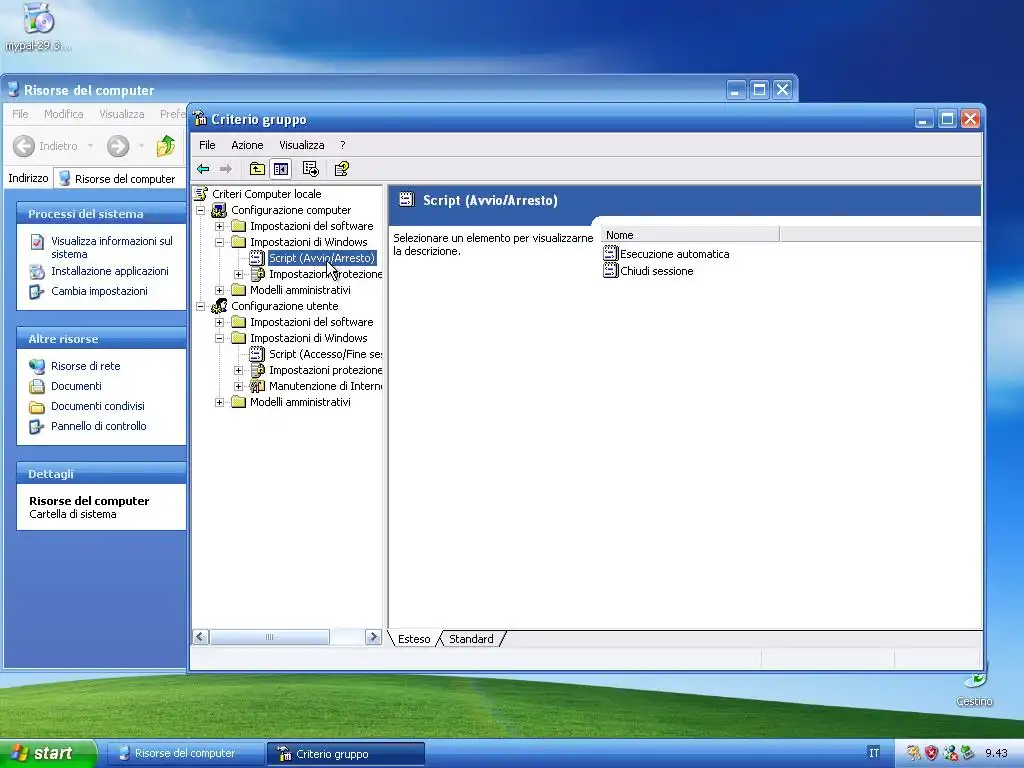Open Esecuzione automatica script entry
1024x768 pixels.
point(675,254)
